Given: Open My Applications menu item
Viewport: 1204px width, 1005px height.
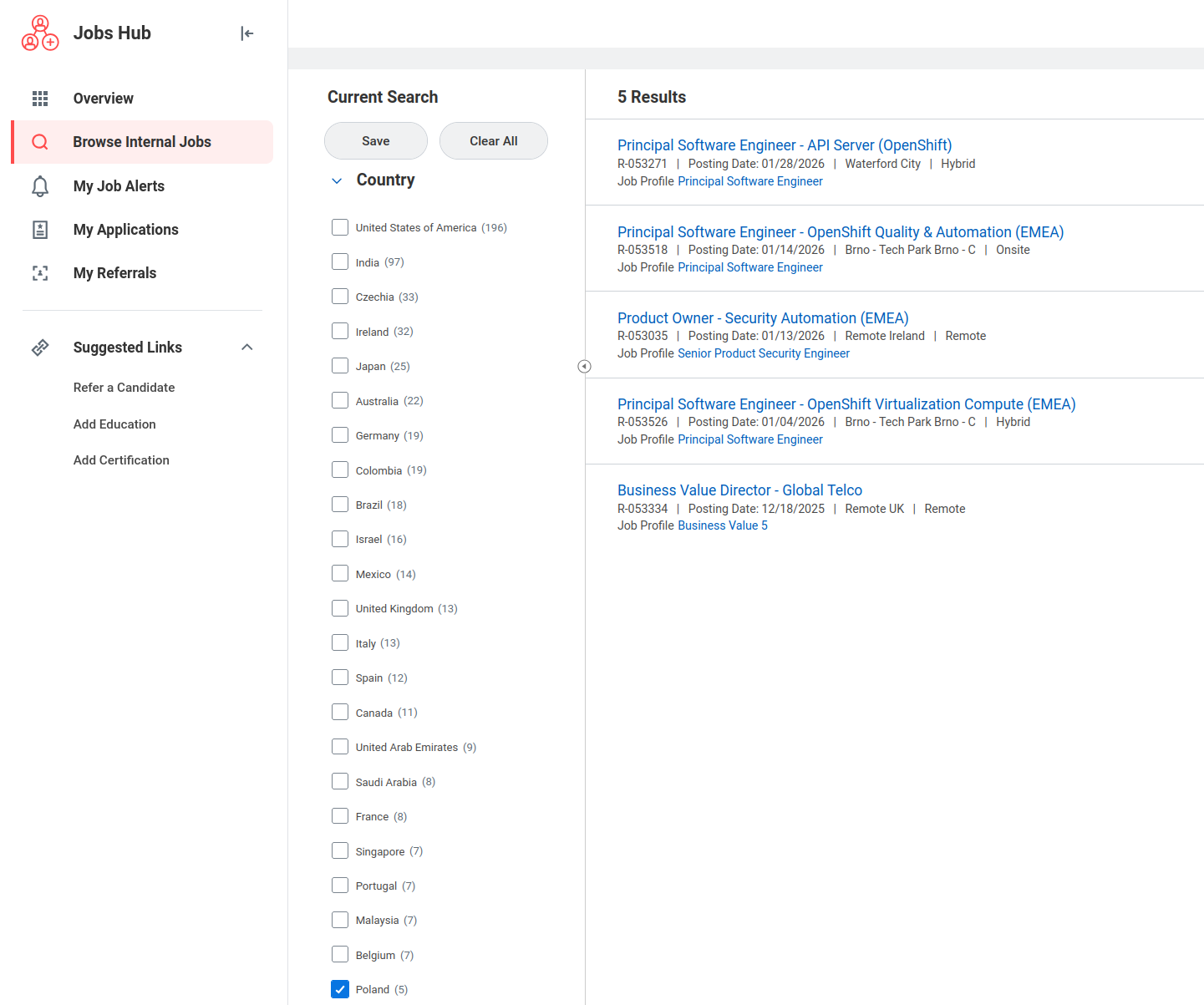Looking at the screenshot, I should (x=125, y=230).
